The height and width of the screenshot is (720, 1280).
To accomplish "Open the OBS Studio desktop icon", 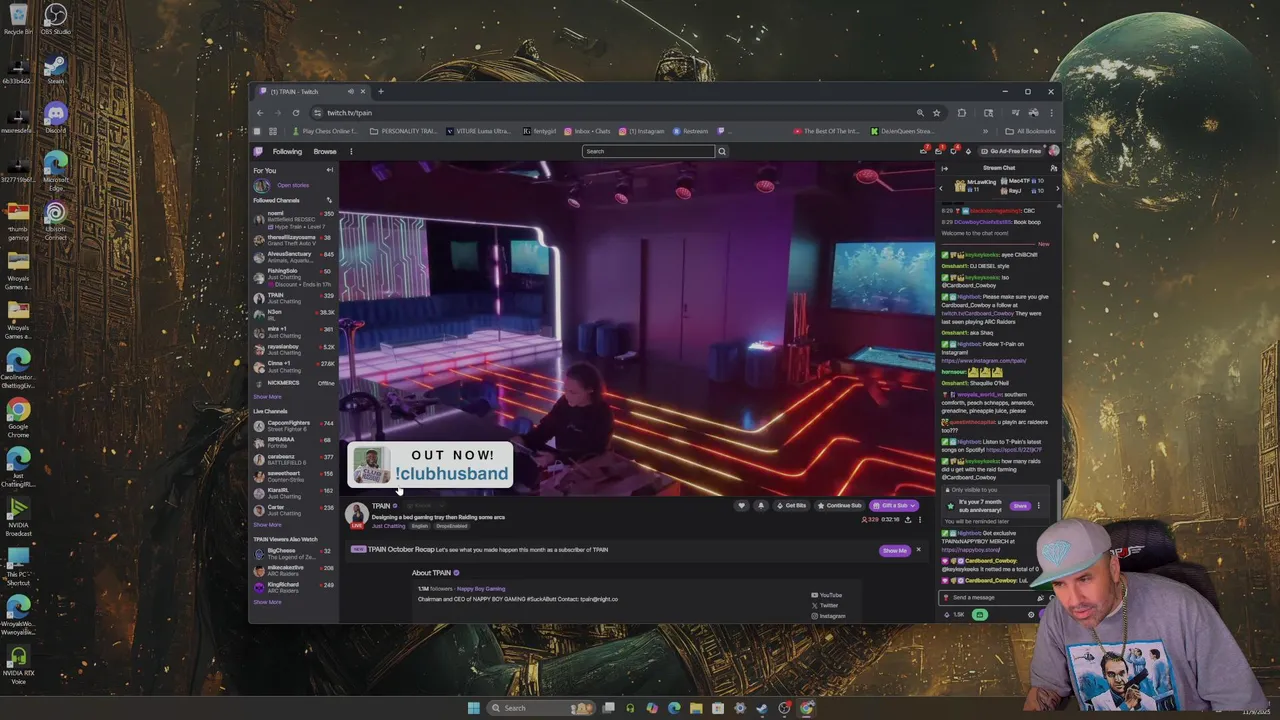I will (55, 19).
